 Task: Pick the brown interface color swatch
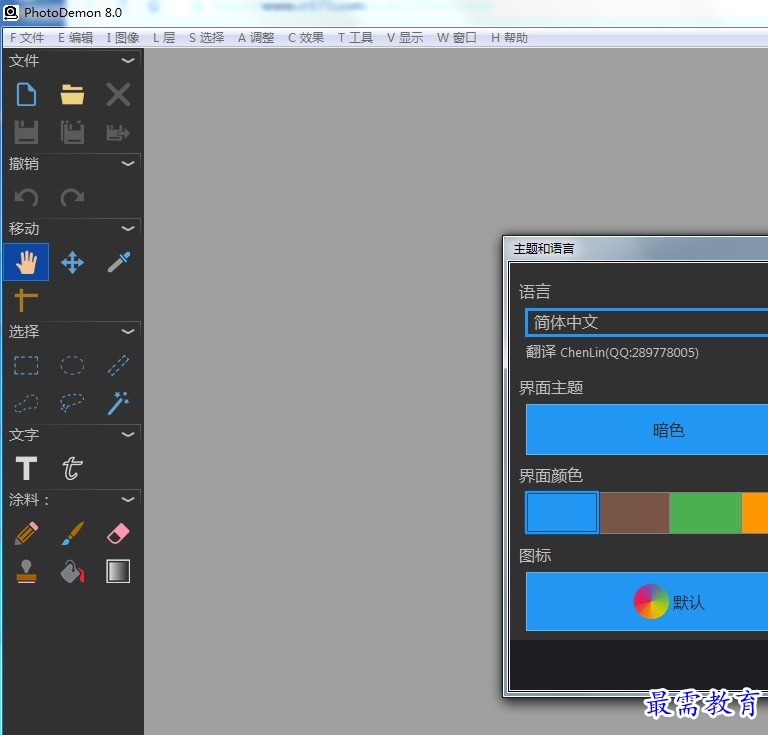pos(634,512)
